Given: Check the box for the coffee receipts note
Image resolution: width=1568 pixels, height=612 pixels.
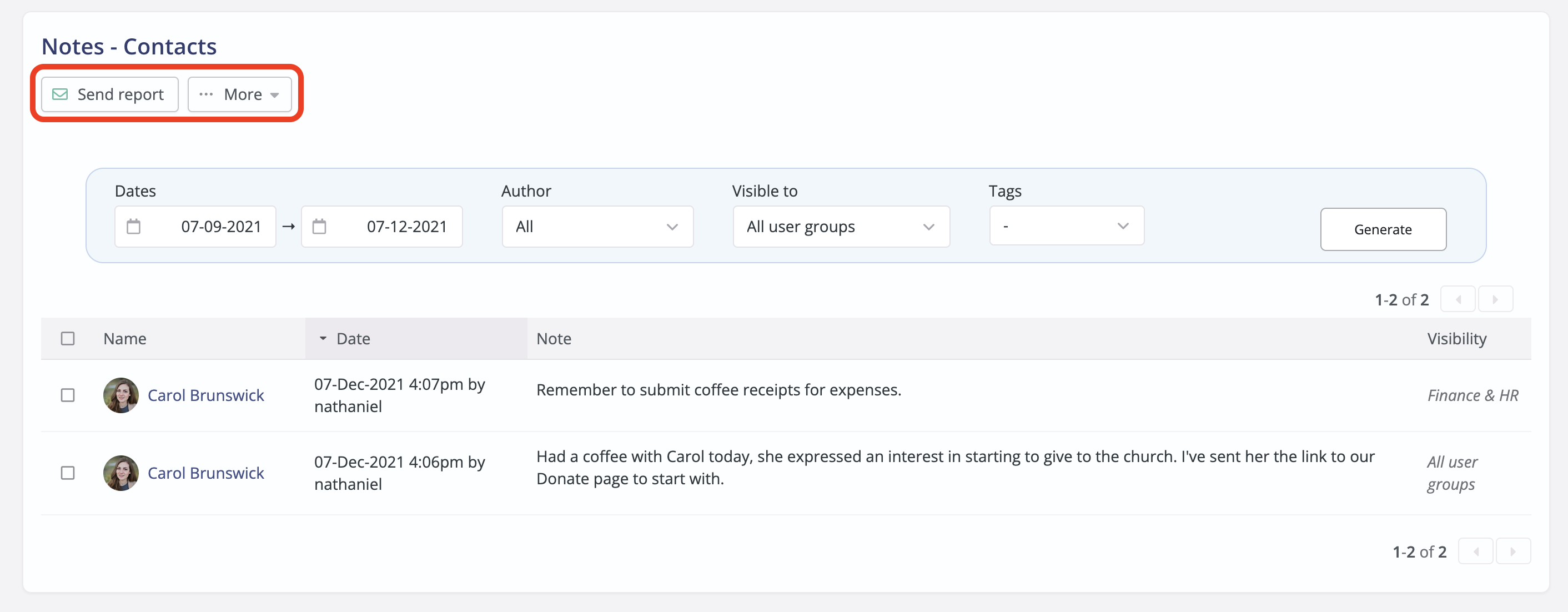Looking at the screenshot, I should tap(68, 395).
